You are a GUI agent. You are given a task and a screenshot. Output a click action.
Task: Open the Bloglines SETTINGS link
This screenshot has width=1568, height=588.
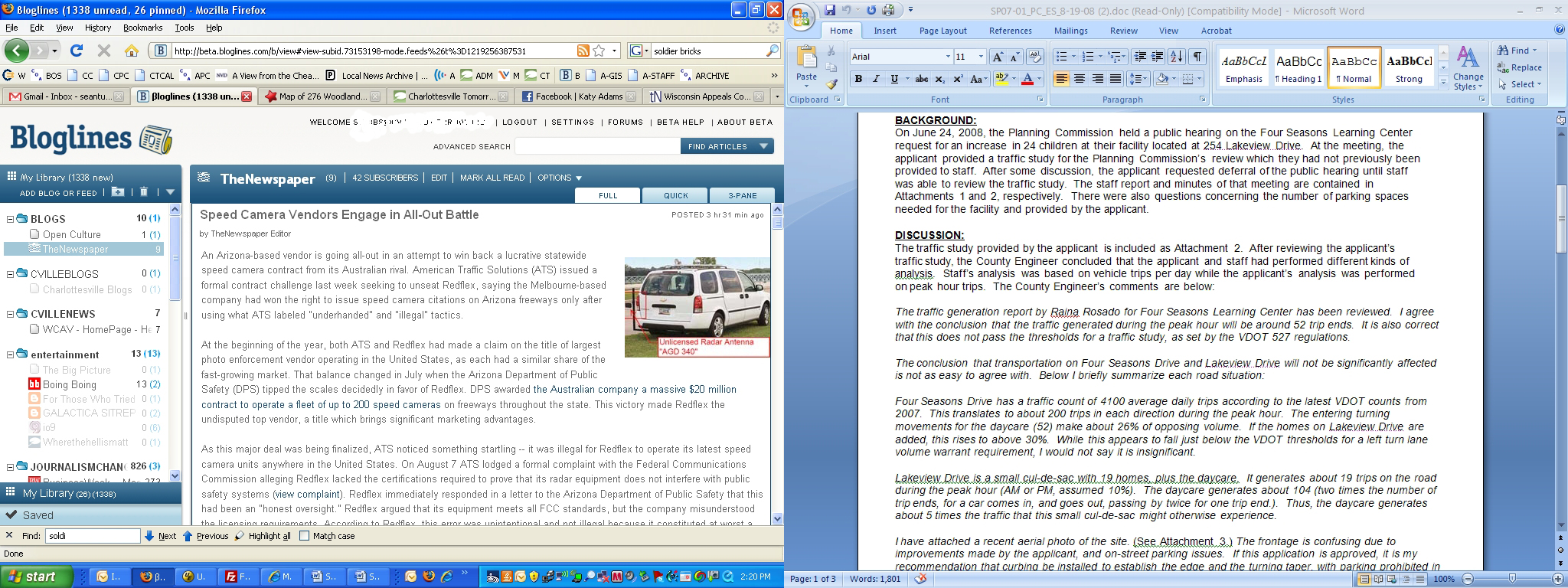(x=573, y=122)
